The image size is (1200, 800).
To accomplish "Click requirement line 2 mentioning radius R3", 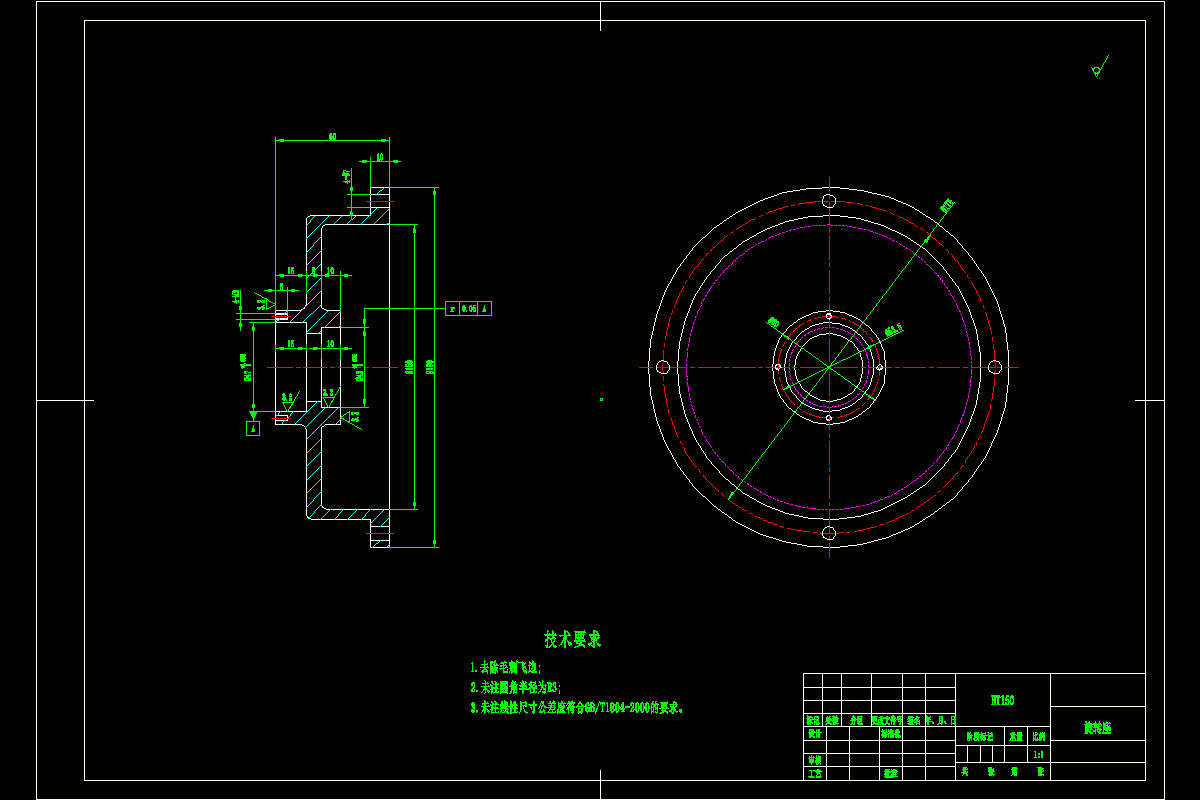I will click(x=516, y=687).
